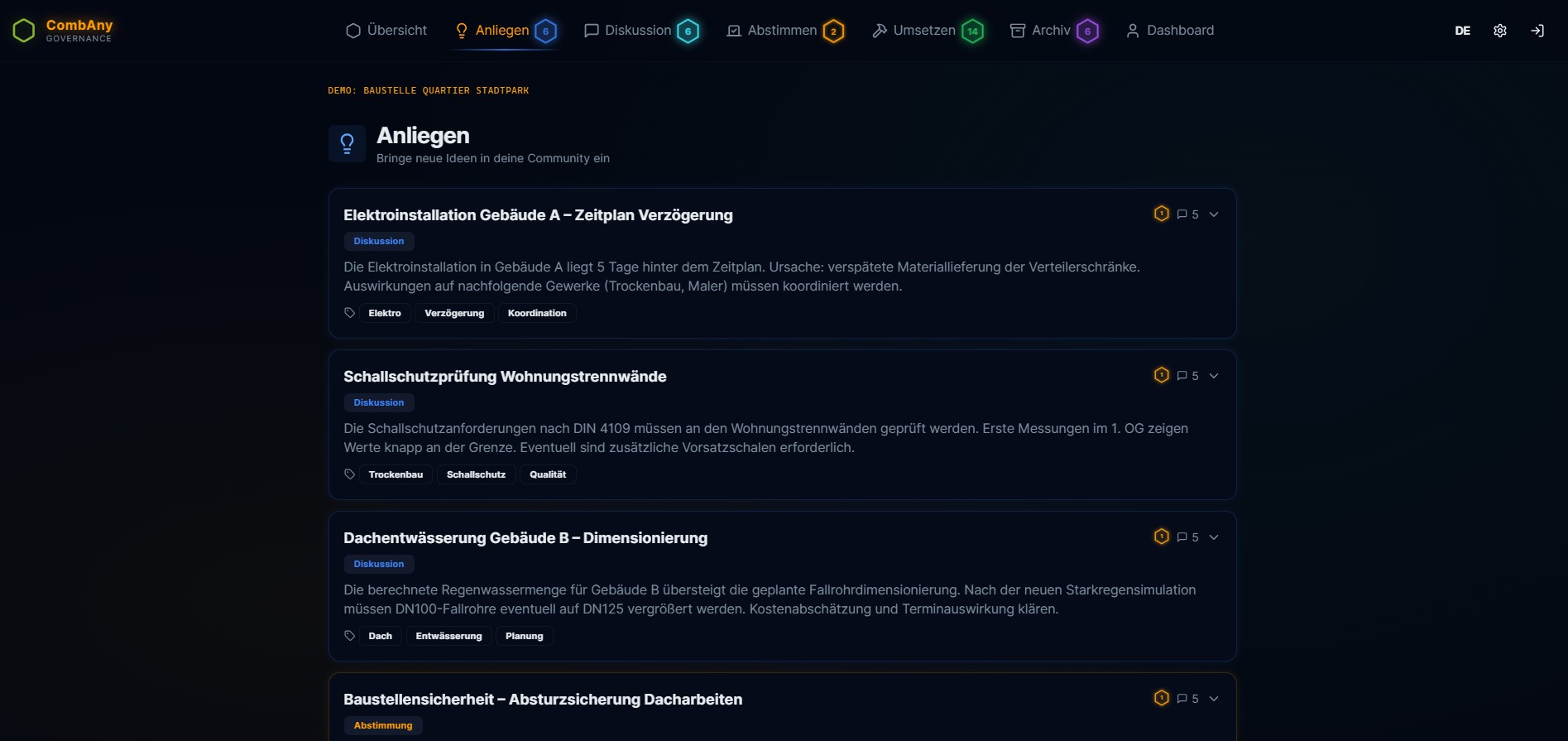Screen dimensions: 1568x741
Task: Open Schallschutzprüfung Wohnungstrennwände title
Action: point(505,377)
